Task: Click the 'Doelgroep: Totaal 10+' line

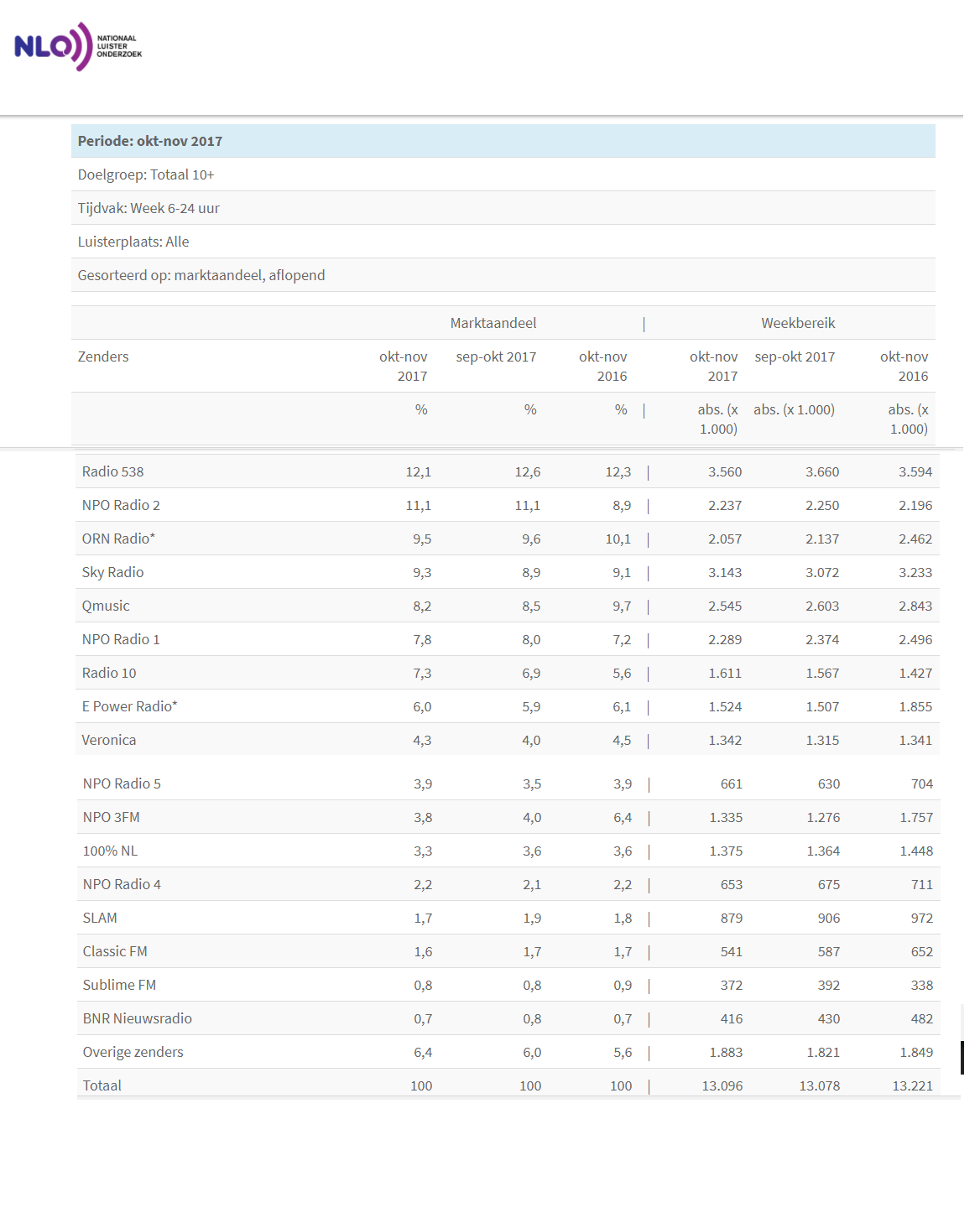Action: pos(146,174)
